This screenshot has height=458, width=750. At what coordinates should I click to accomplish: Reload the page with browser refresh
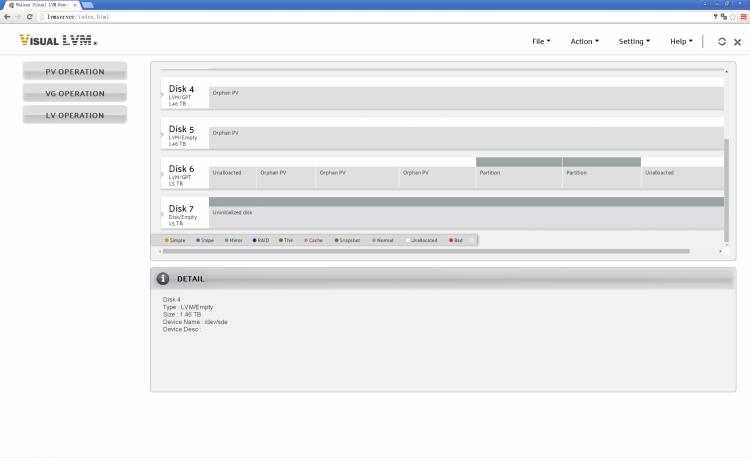click(x=30, y=16)
